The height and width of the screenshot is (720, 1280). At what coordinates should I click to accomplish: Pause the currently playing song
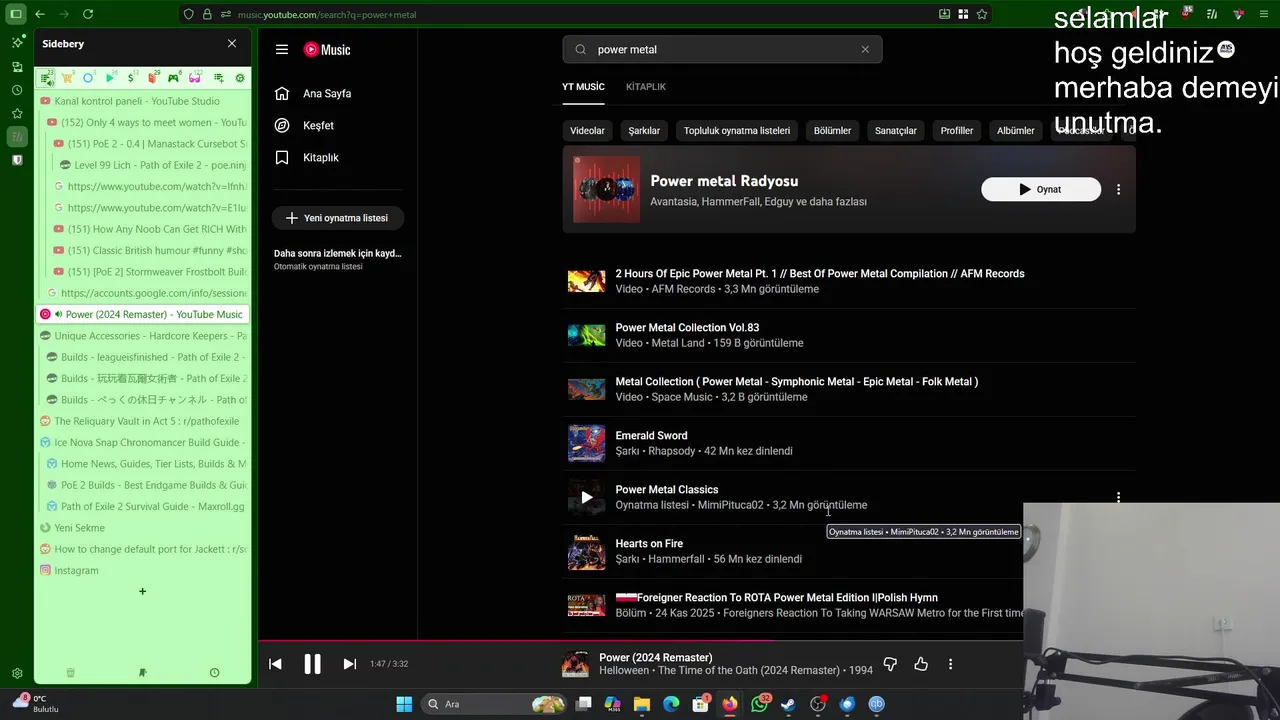tap(312, 664)
